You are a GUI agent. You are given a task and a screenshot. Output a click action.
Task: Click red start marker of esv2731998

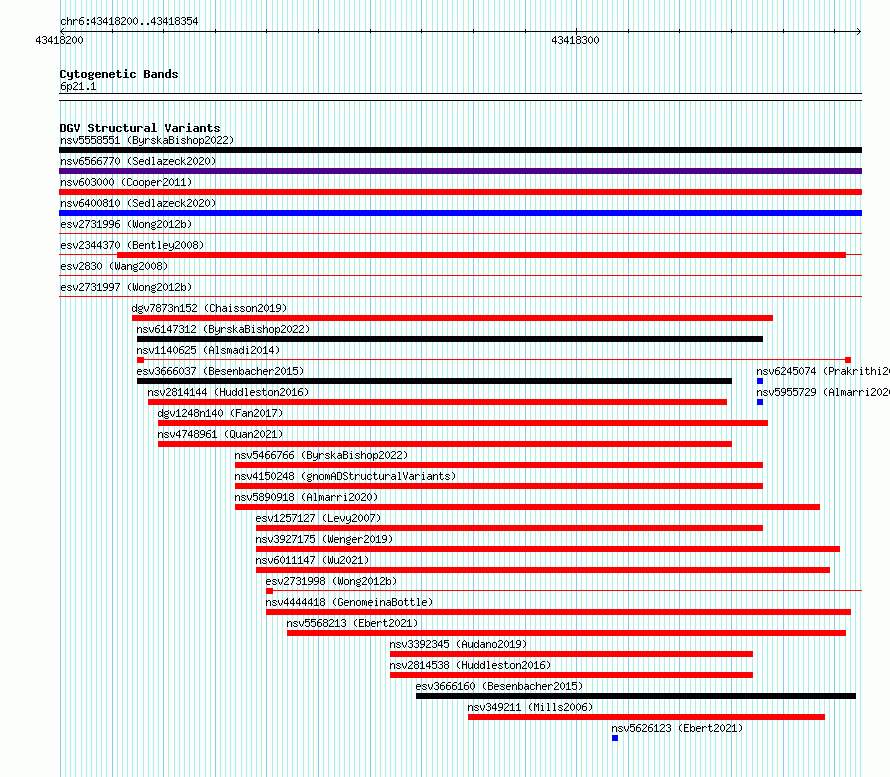click(x=270, y=591)
